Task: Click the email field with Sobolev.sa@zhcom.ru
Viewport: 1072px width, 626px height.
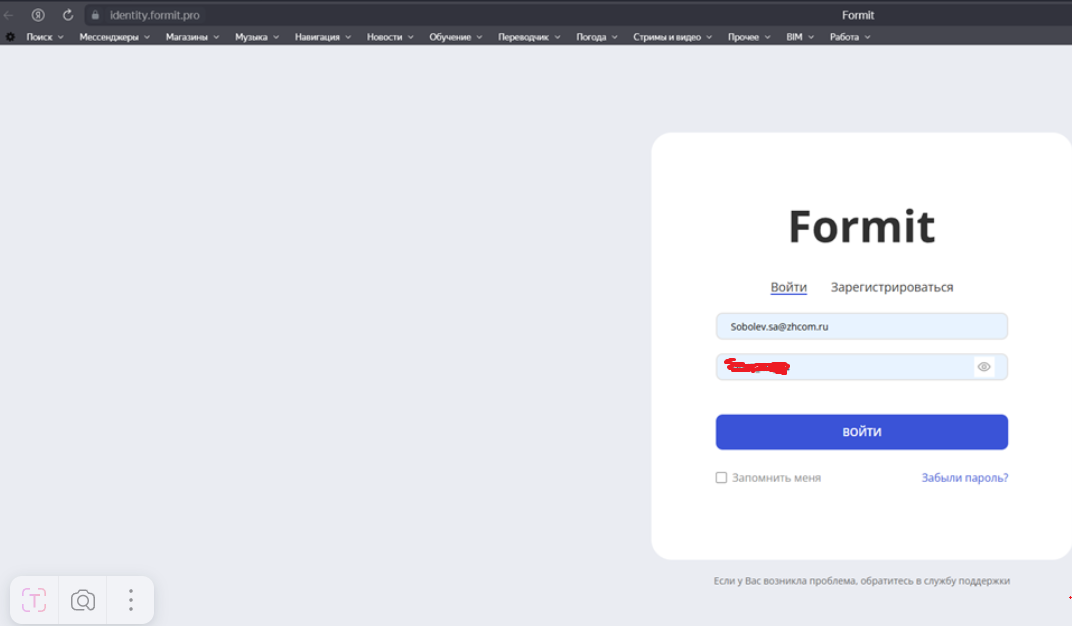Action: point(861,327)
